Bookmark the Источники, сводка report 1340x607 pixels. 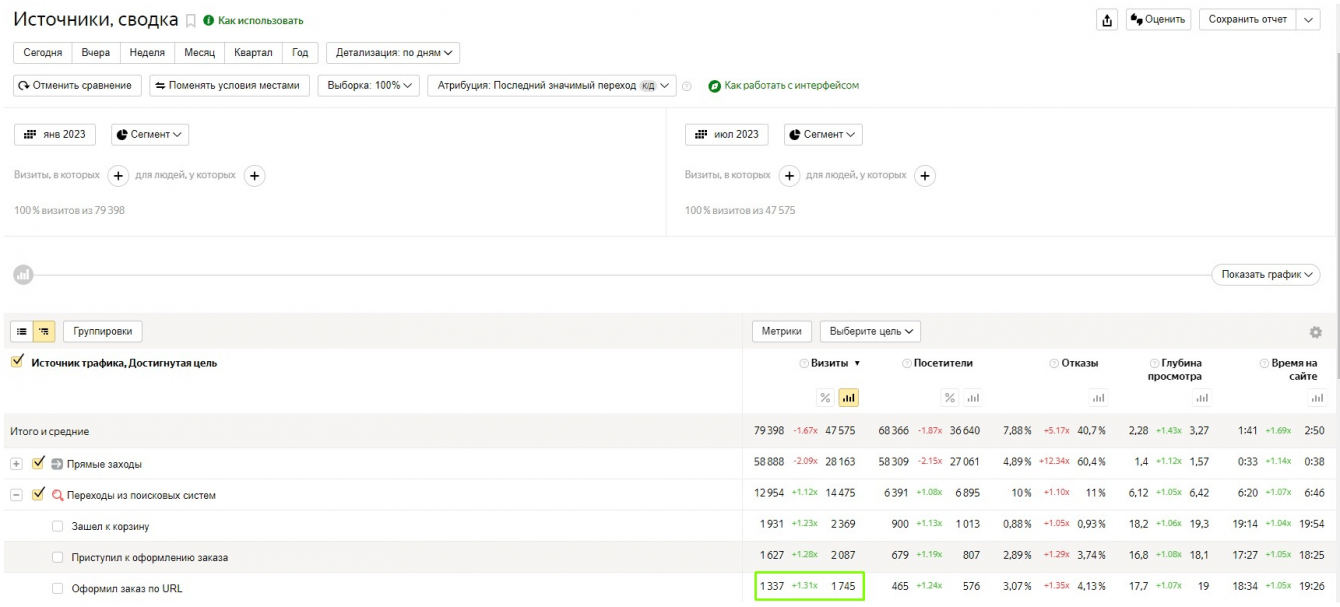click(191, 21)
